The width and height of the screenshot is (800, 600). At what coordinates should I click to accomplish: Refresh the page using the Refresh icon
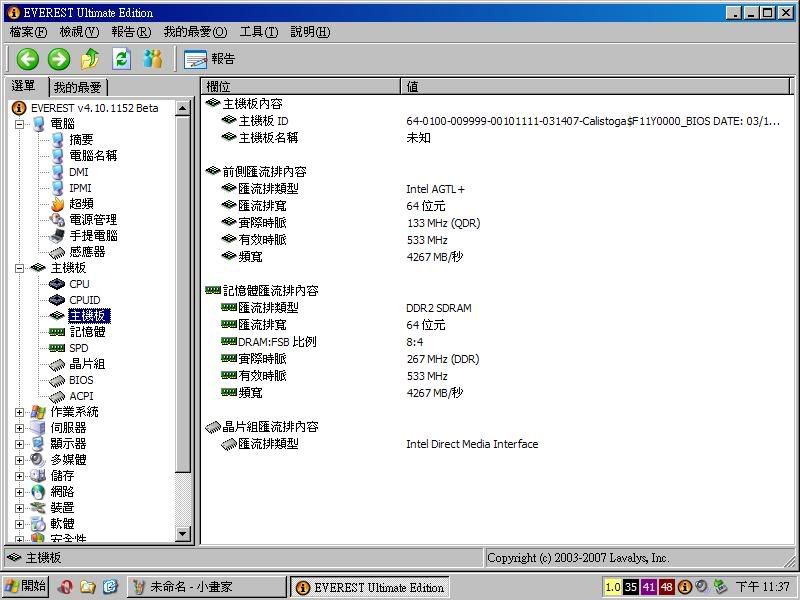122,59
